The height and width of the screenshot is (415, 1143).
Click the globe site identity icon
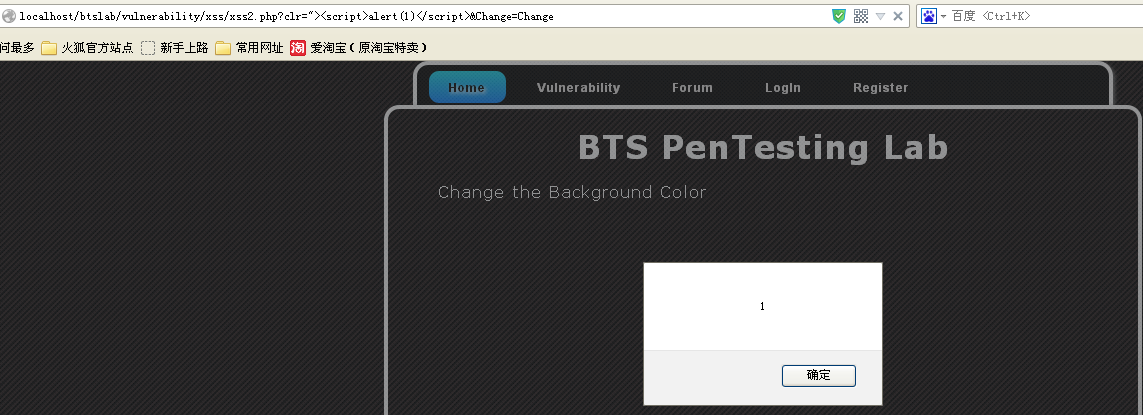9,16
